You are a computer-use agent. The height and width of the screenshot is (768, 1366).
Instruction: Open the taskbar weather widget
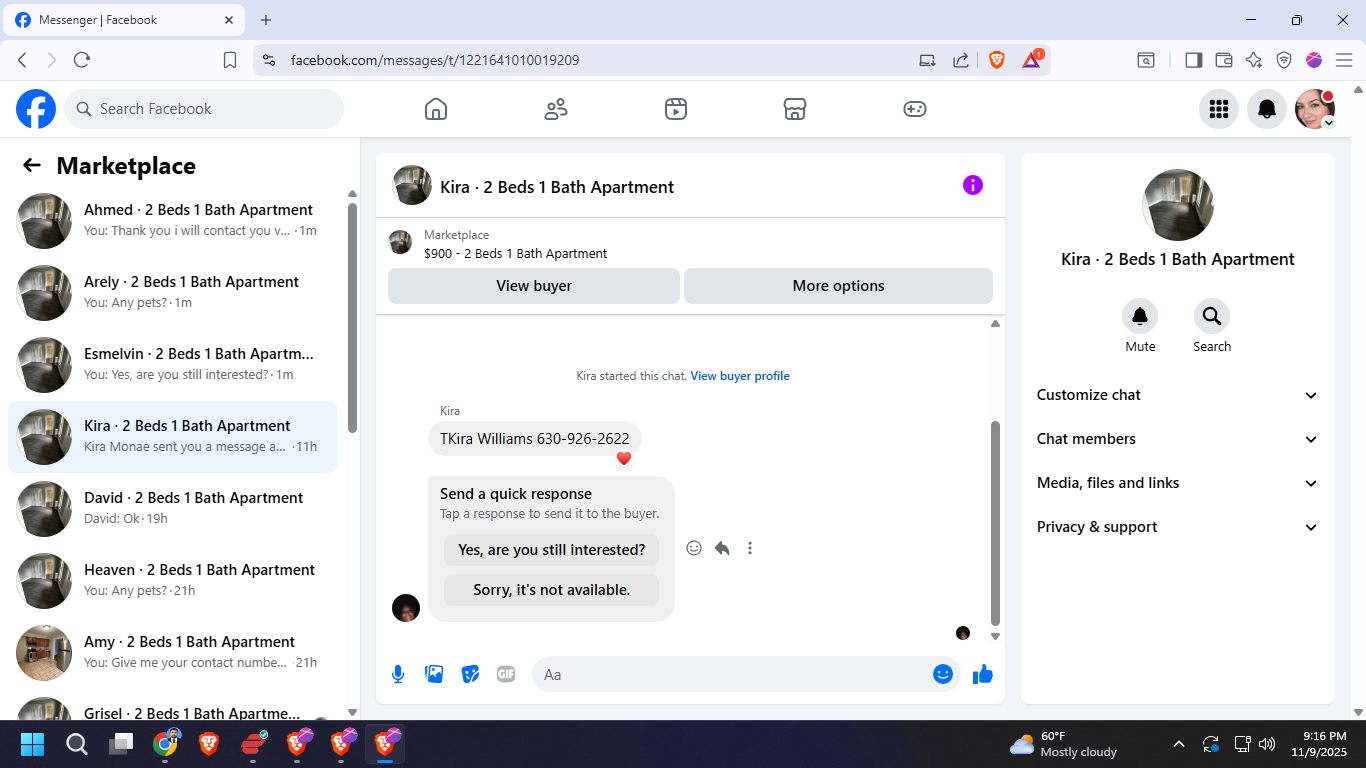(x=1063, y=744)
